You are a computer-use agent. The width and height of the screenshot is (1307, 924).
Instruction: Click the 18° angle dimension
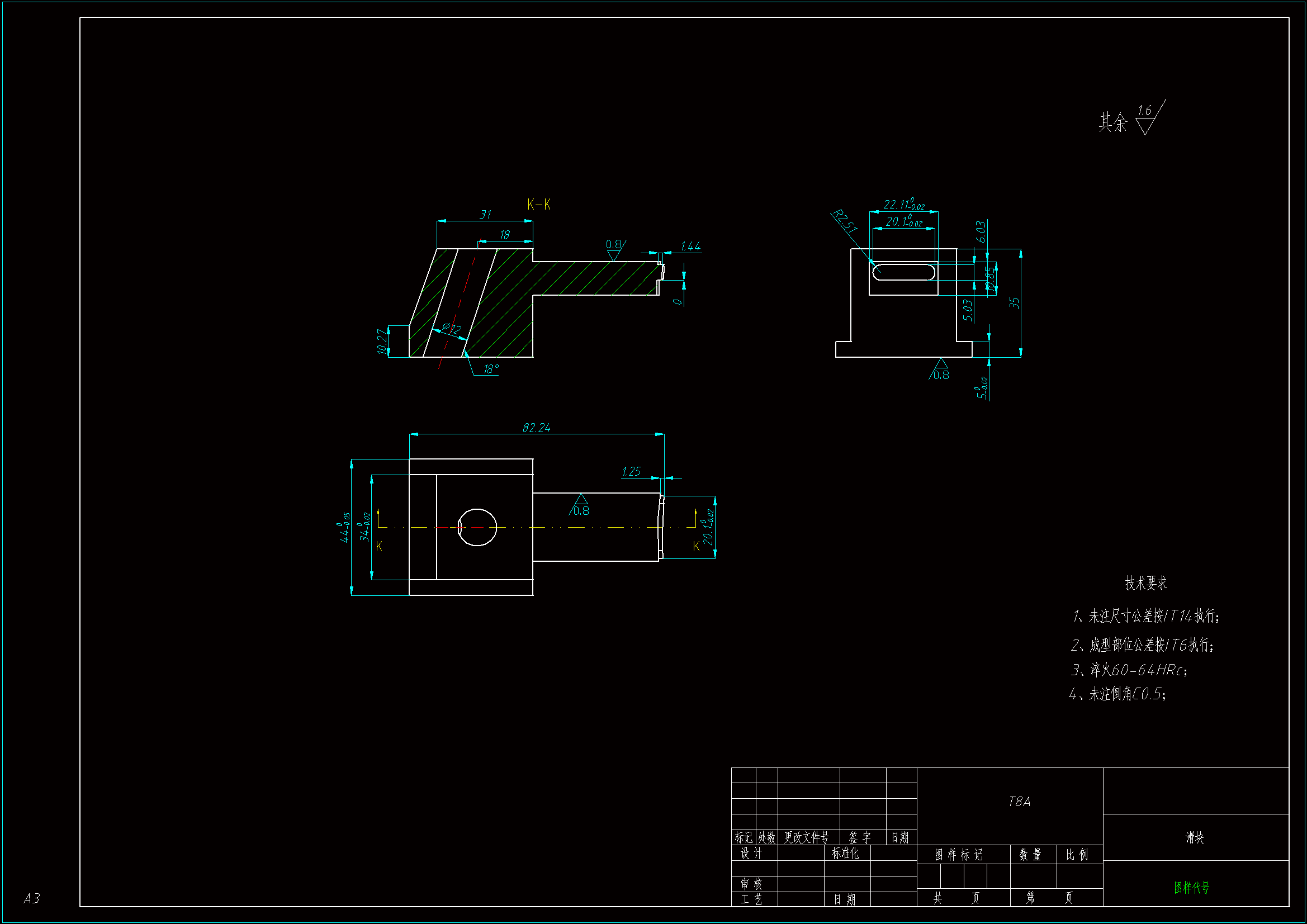tap(491, 369)
